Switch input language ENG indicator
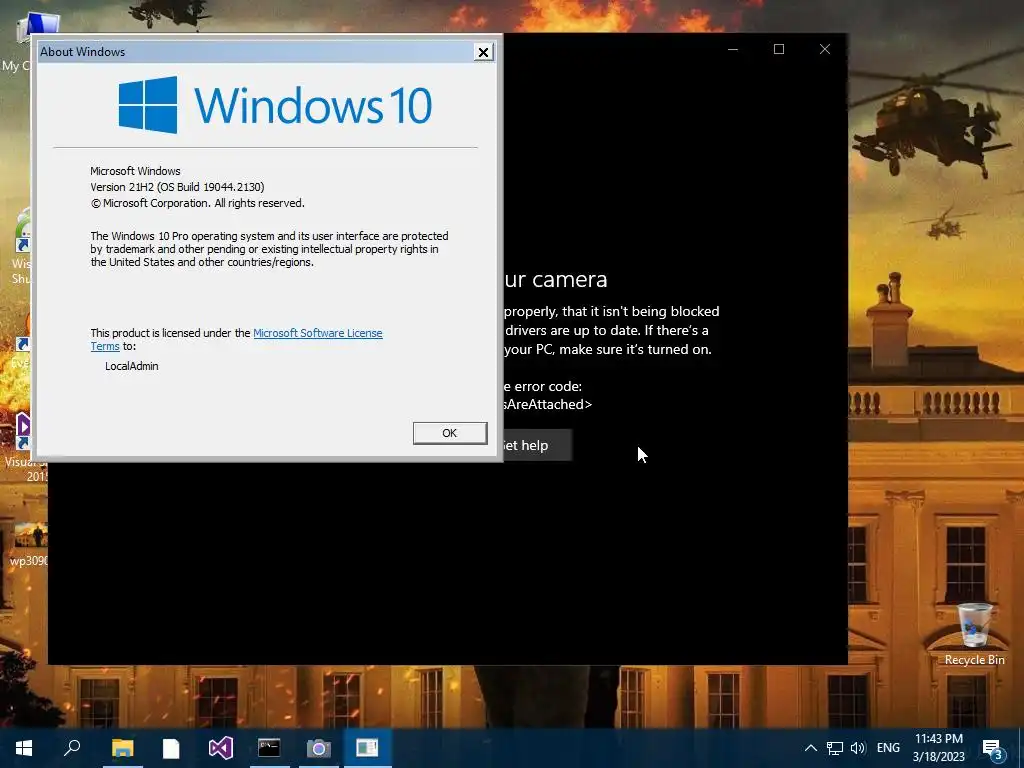 click(x=888, y=748)
